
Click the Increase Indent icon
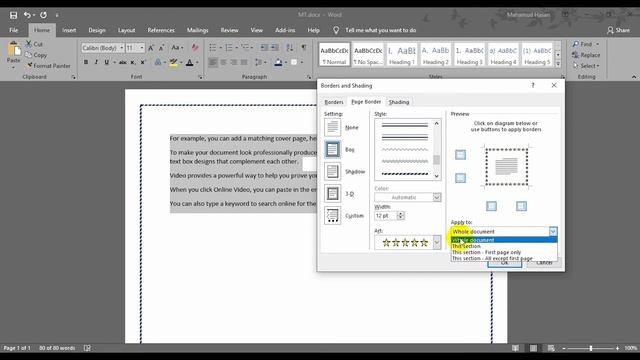coord(275,48)
